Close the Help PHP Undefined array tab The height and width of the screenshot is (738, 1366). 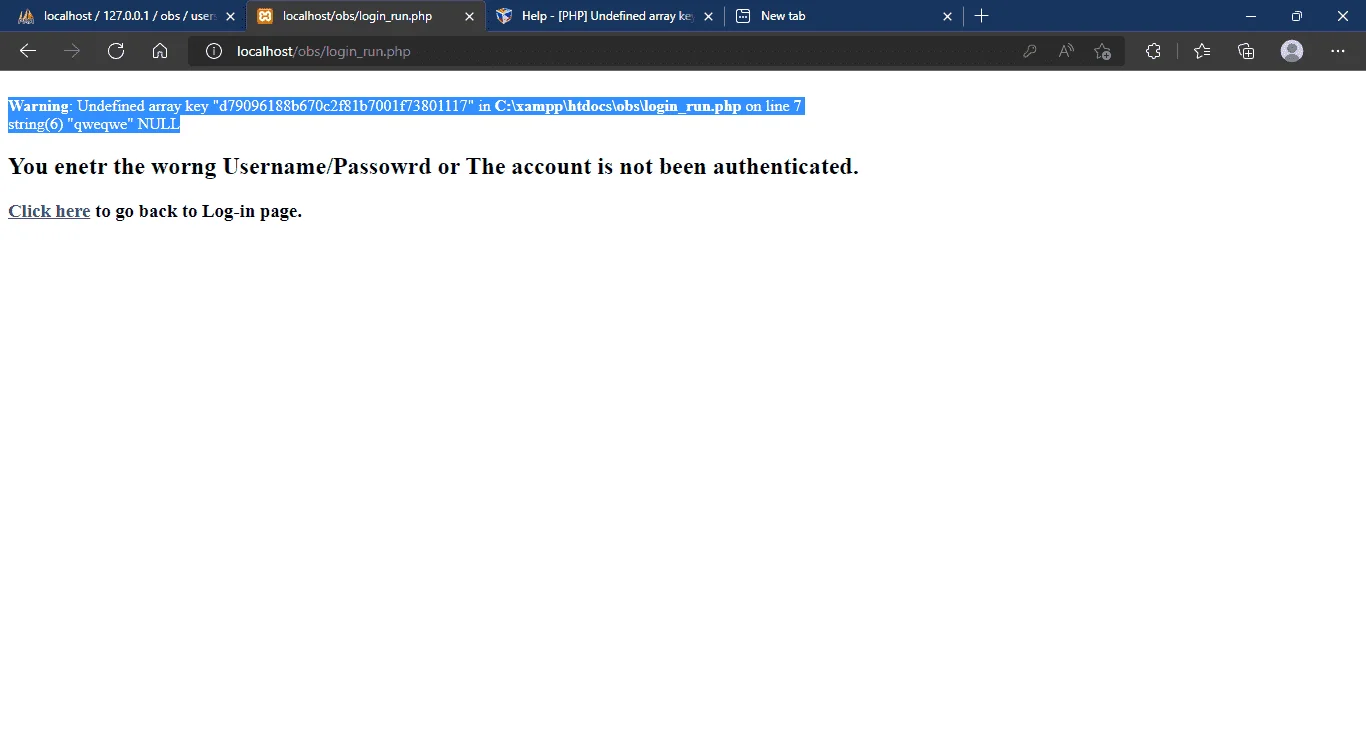click(x=708, y=16)
